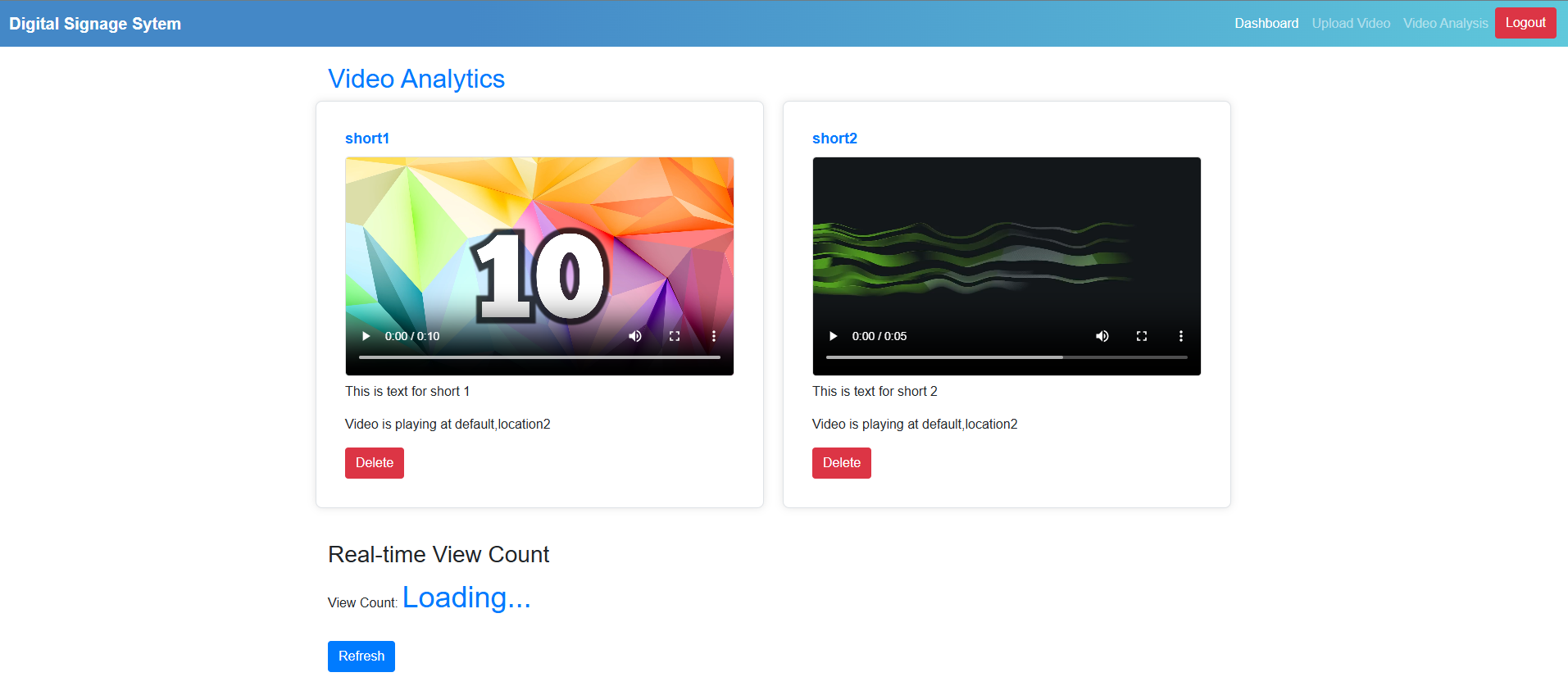Open the Dashboard nav link
Viewport: 1568px width, 677px height.
click(x=1266, y=23)
